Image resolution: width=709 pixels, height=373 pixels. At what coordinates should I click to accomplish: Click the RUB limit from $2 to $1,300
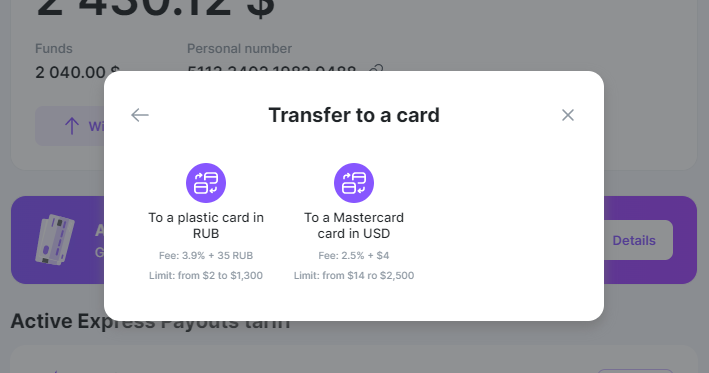point(206,275)
